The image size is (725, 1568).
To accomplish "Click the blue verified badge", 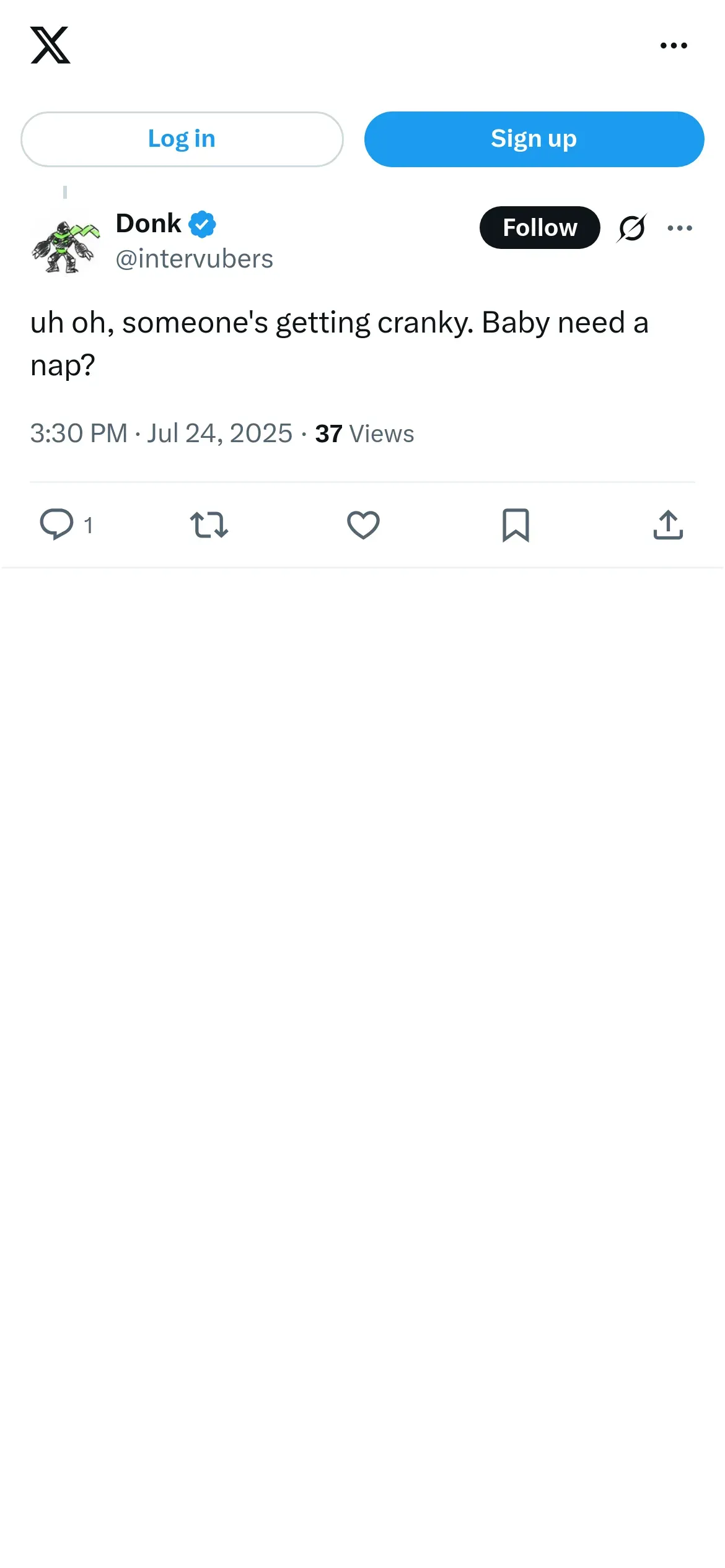I will pos(202,224).
